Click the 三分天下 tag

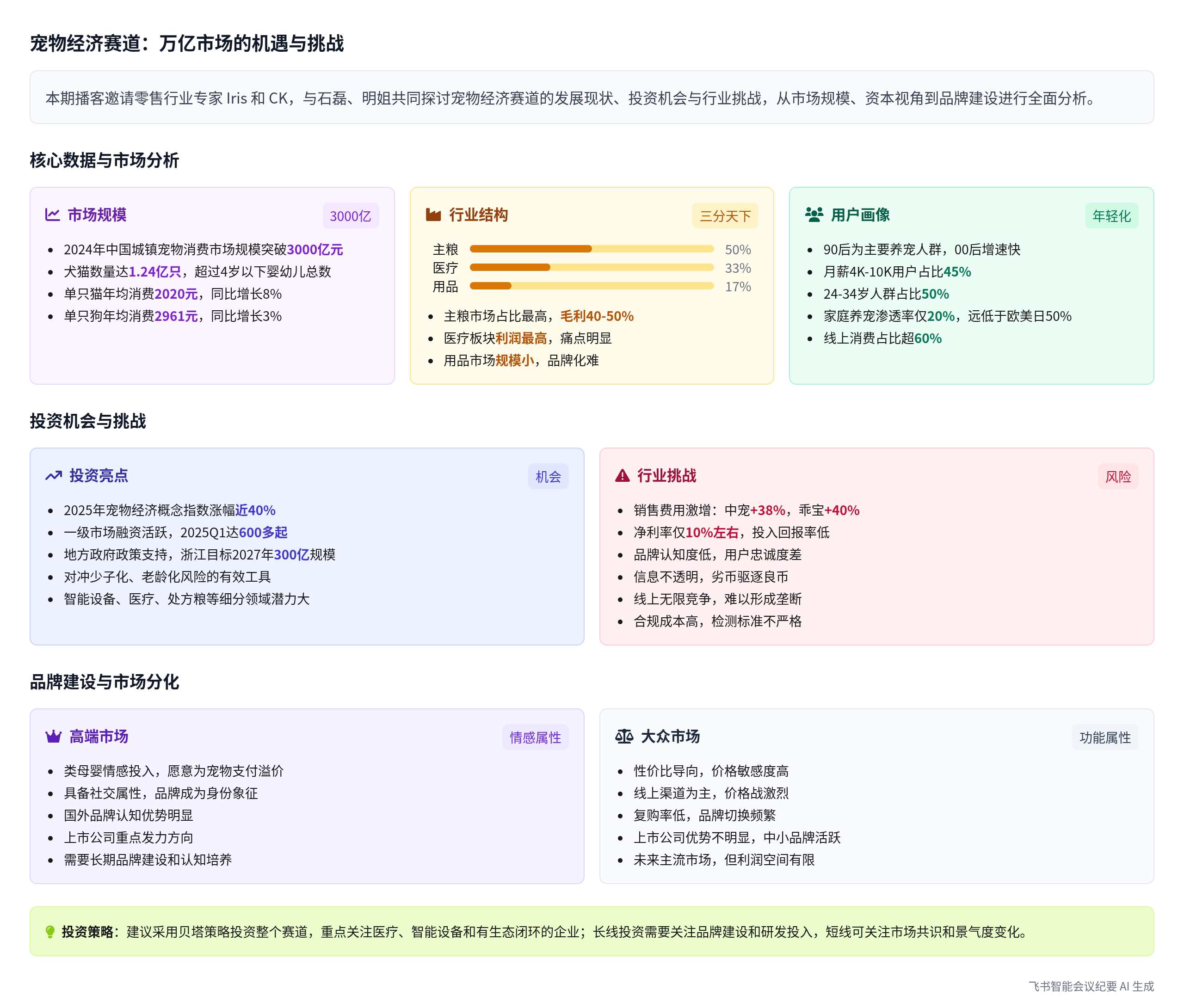coord(725,216)
